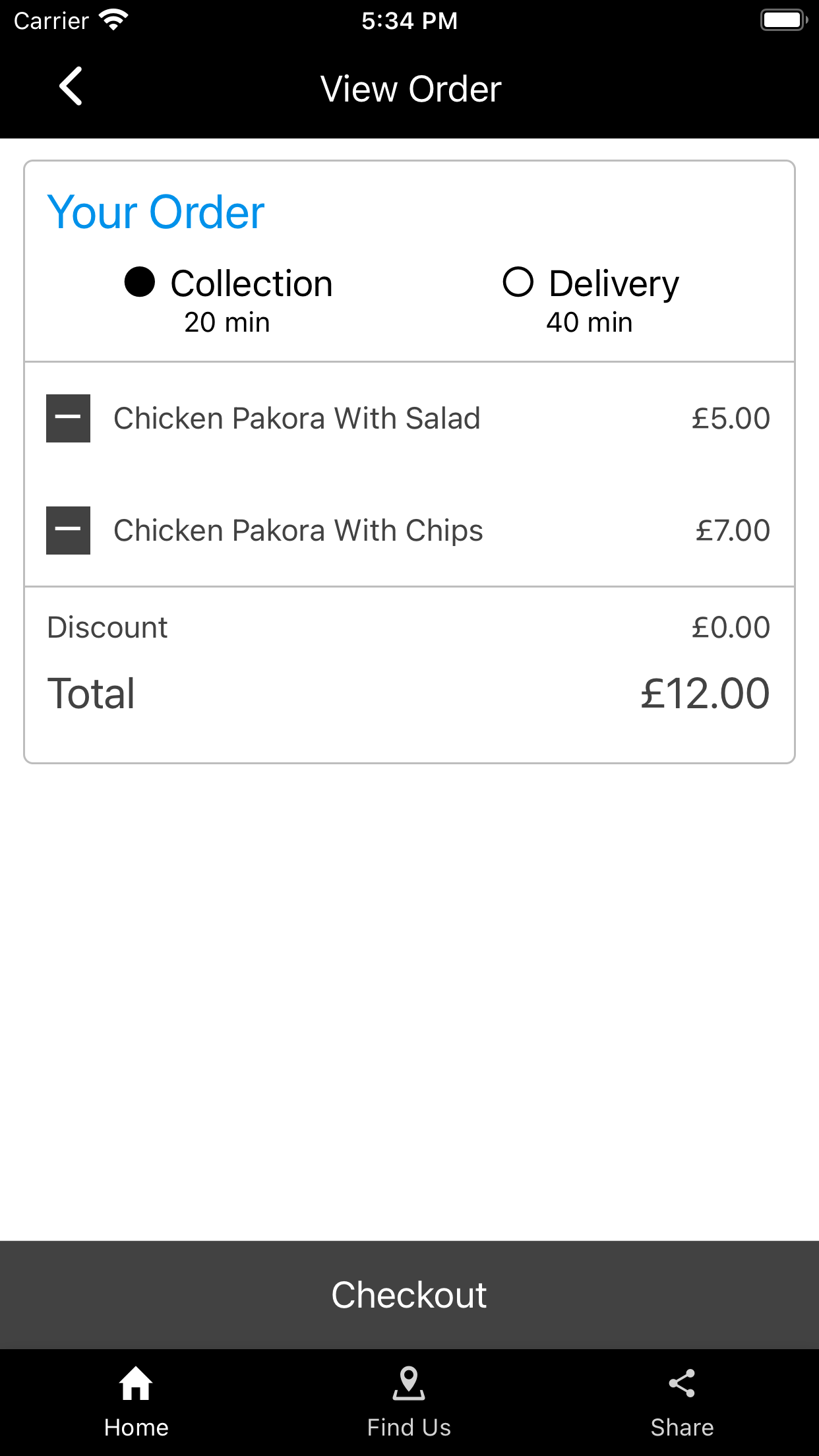Tap the Share icon
The image size is (819, 1456).
point(682,1383)
